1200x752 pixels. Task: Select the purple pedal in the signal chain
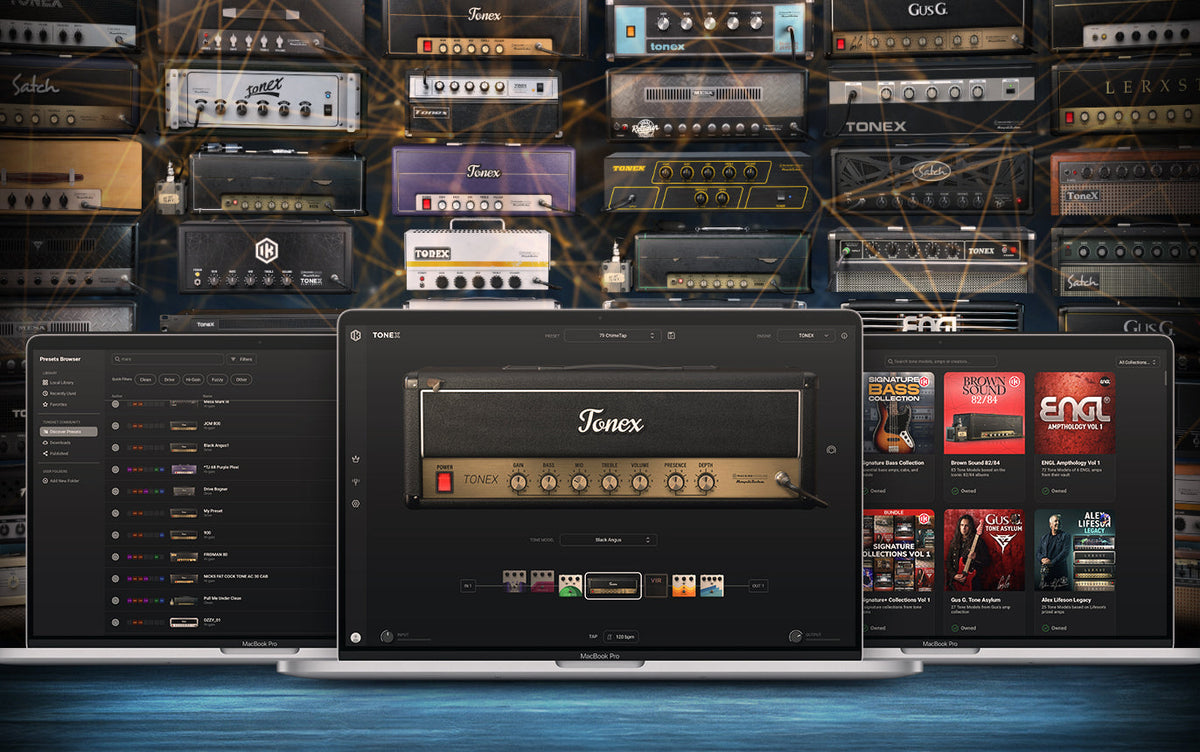tap(515, 581)
